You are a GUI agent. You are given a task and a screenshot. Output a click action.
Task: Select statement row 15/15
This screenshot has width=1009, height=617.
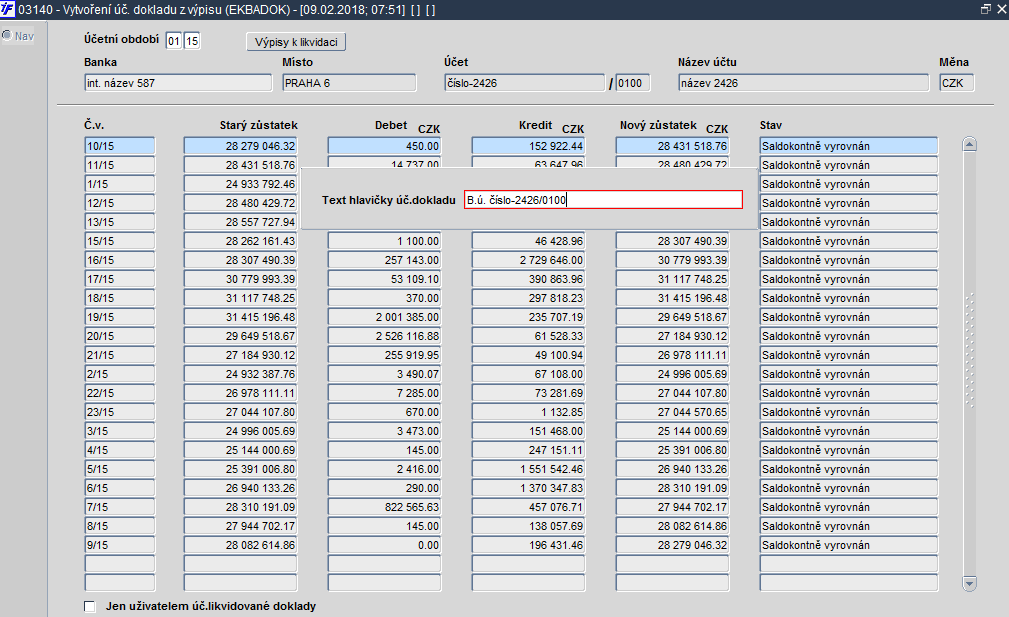(x=120, y=241)
